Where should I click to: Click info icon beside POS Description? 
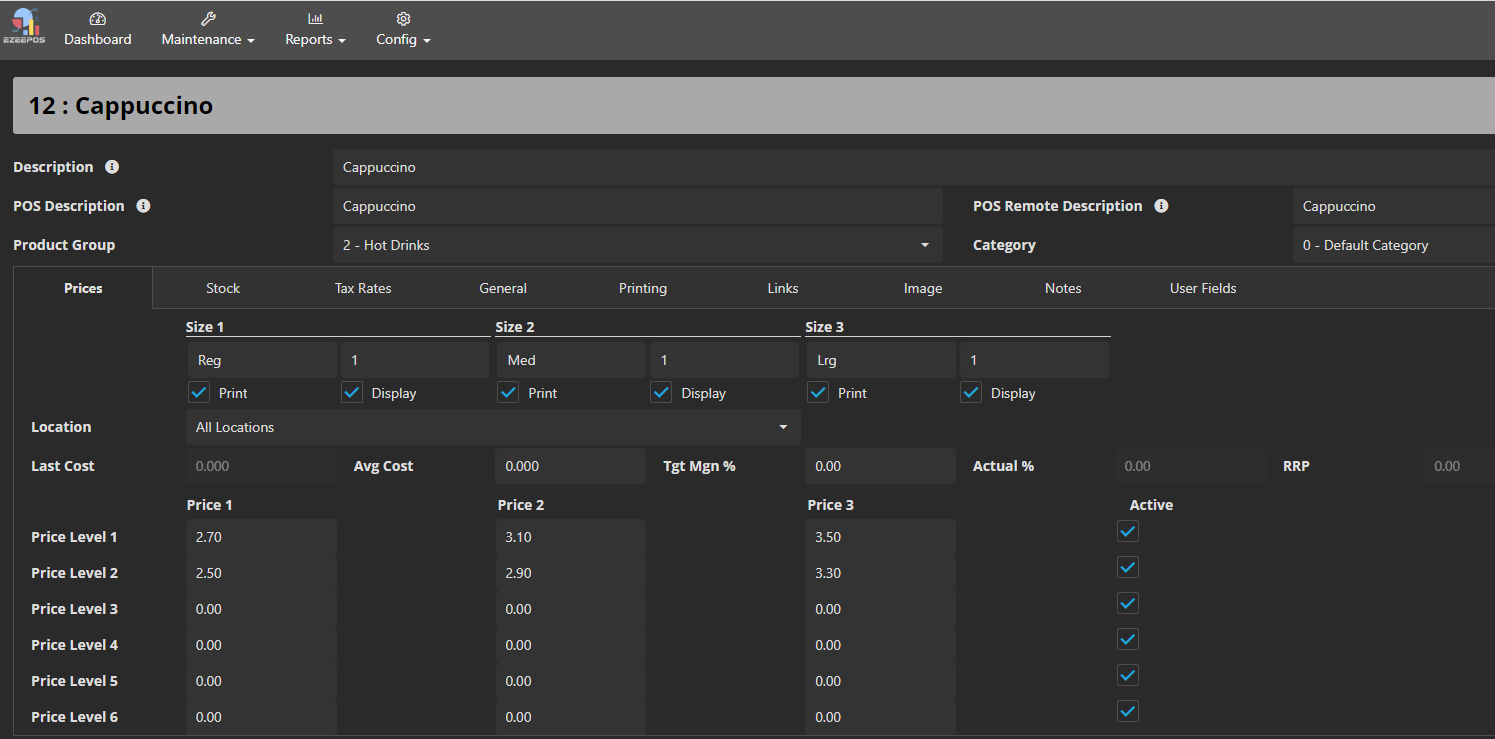click(143, 206)
